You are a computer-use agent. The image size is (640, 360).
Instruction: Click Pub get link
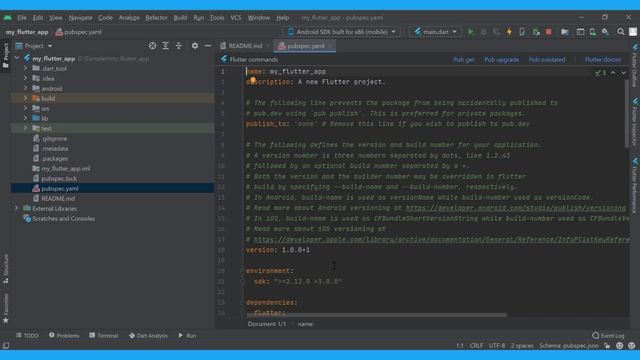coord(463,60)
